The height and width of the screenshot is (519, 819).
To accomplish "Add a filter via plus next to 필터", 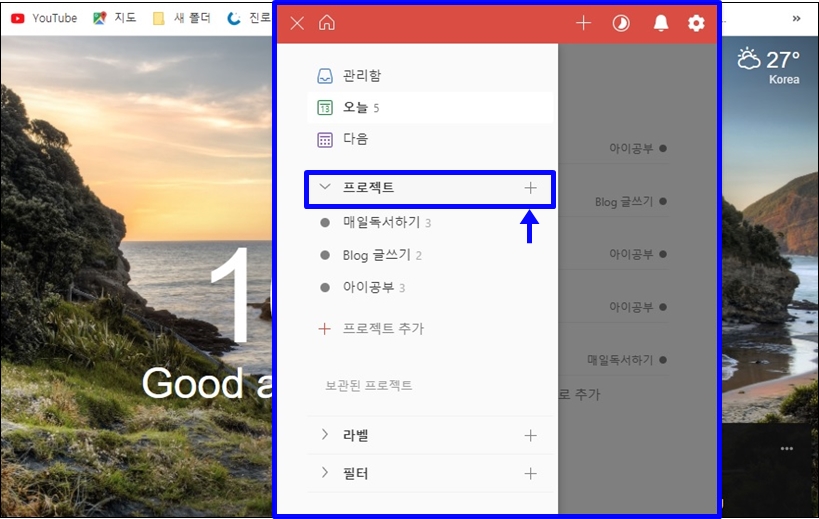I will pyautogui.click(x=530, y=474).
